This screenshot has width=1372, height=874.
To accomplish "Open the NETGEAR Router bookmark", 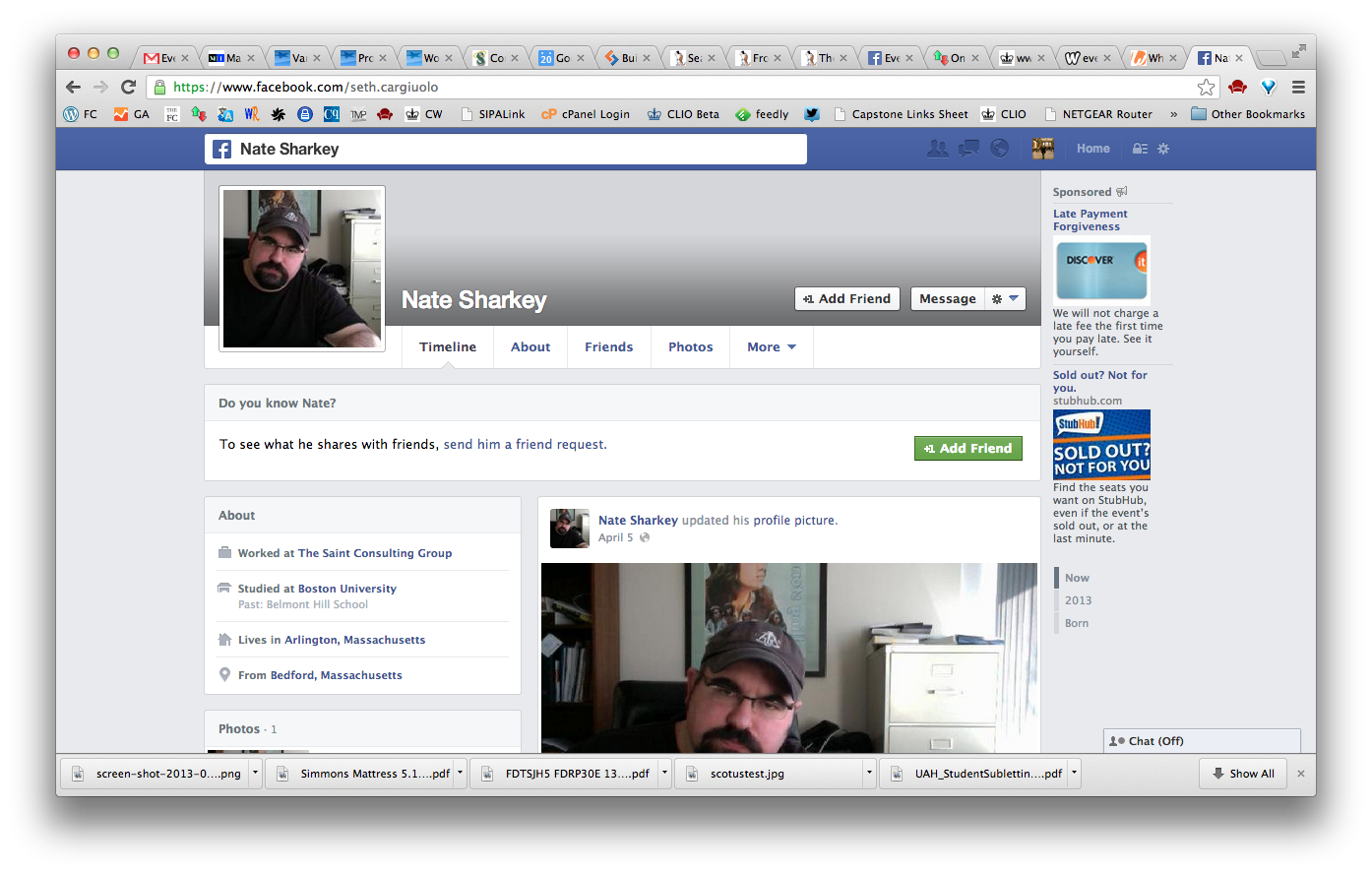I will tap(1098, 114).
